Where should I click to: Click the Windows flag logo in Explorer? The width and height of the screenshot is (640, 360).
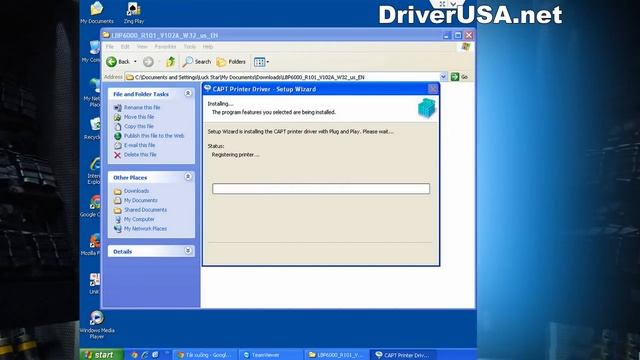(x=466, y=47)
